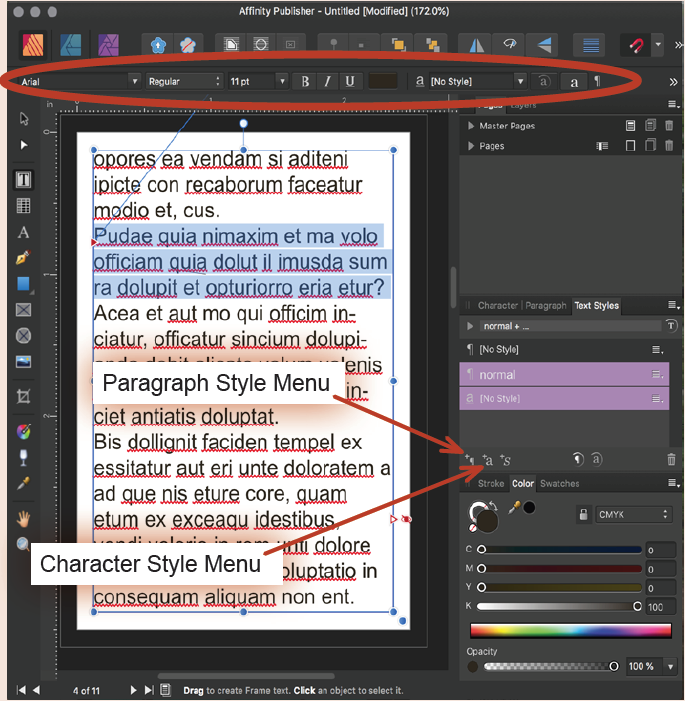Select the Frame Text tool
Screen dimensions: 685x701
point(23,180)
